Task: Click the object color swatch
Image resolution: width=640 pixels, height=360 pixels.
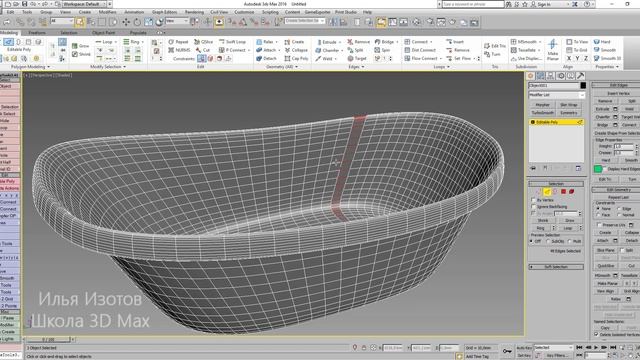Action: [x=583, y=85]
